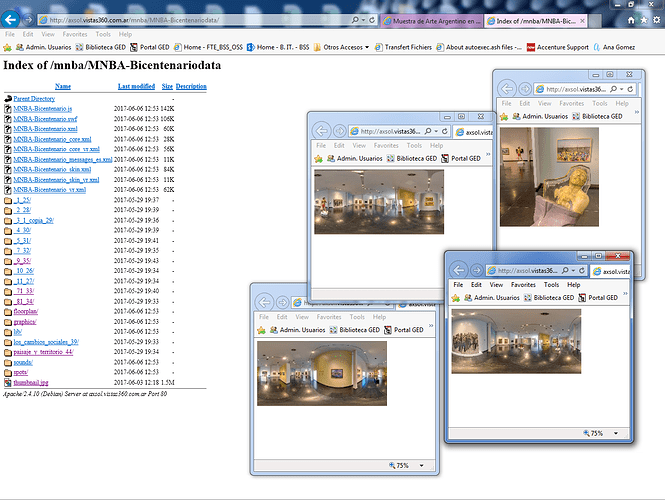Open the MNBA-Bicentenario_messages_es.xml link

[x=63, y=159]
